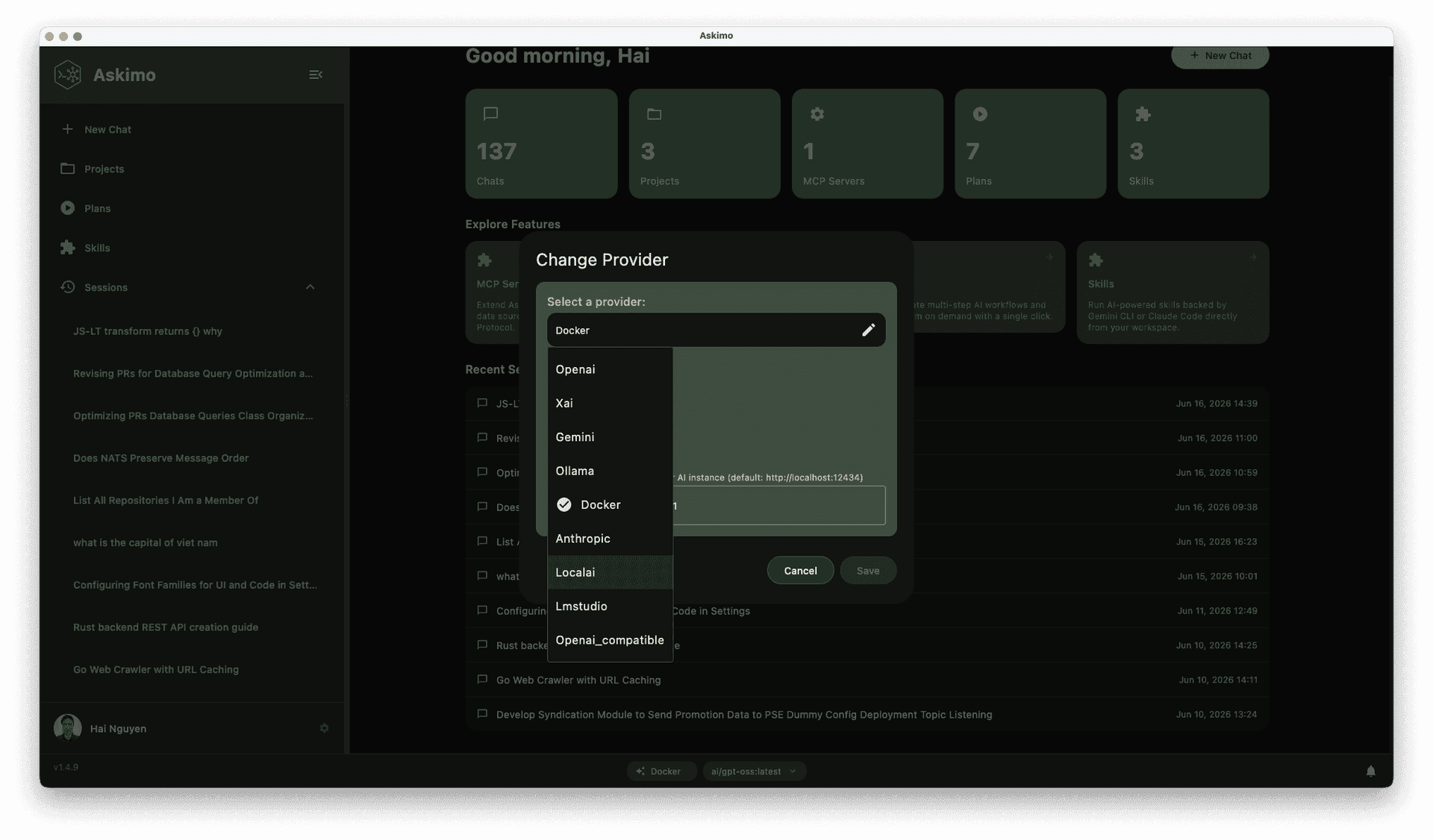1433x840 pixels.
Task: Select Lmstudio from provider list
Action: (x=610, y=607)
